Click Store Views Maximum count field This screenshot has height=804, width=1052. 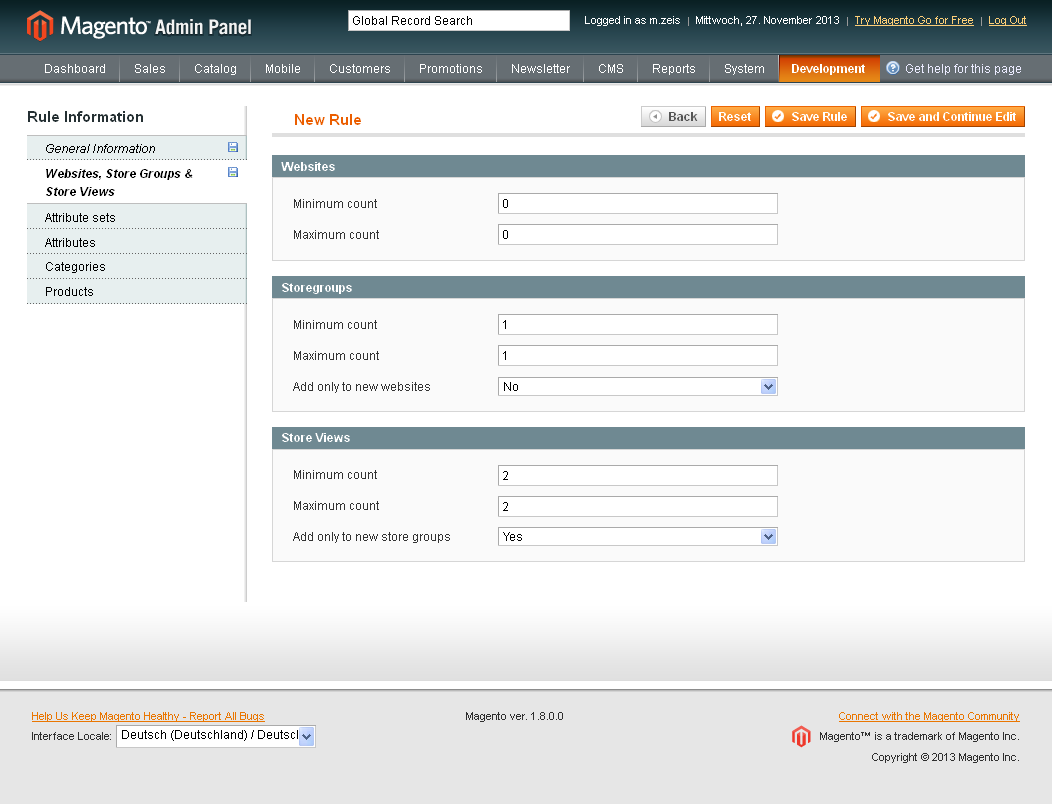(x=637, y=506)
